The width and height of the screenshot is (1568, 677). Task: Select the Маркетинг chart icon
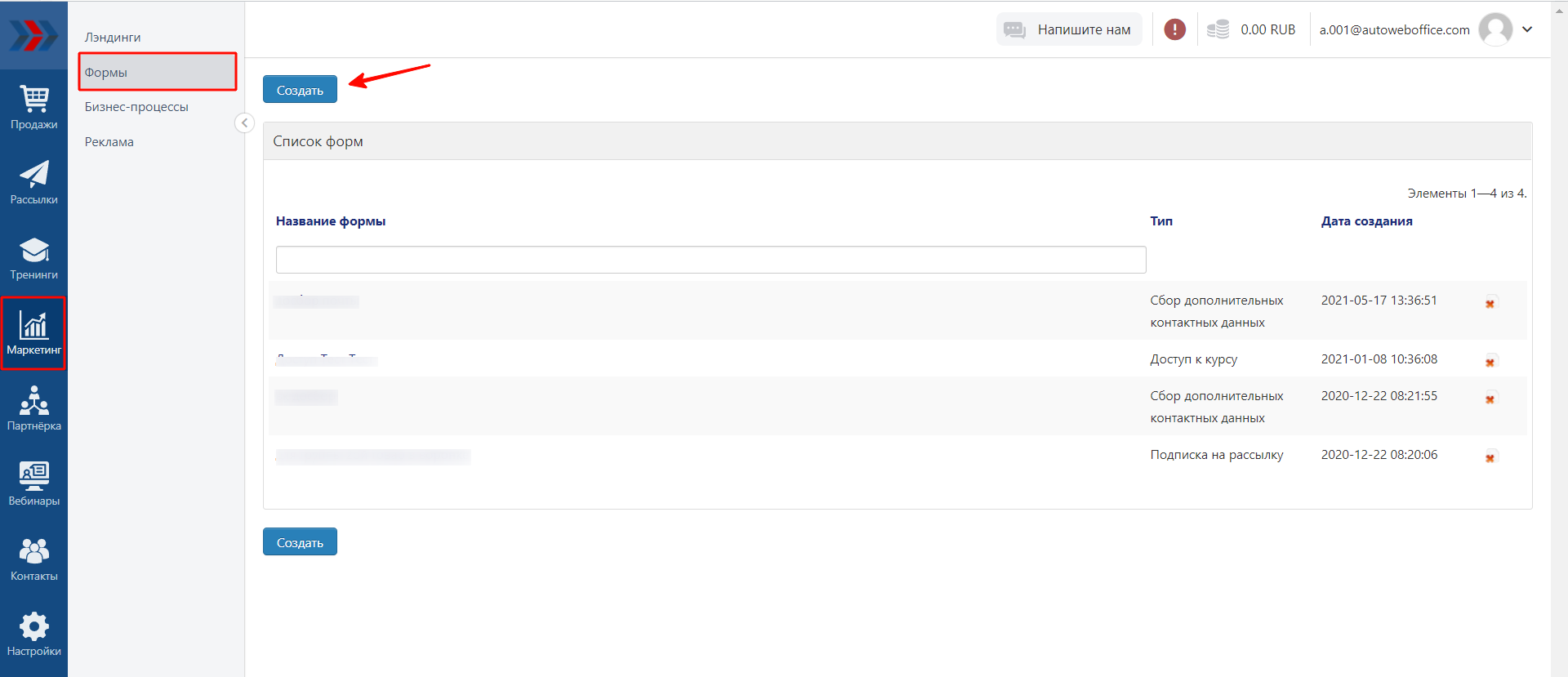(x=33, y=333)
